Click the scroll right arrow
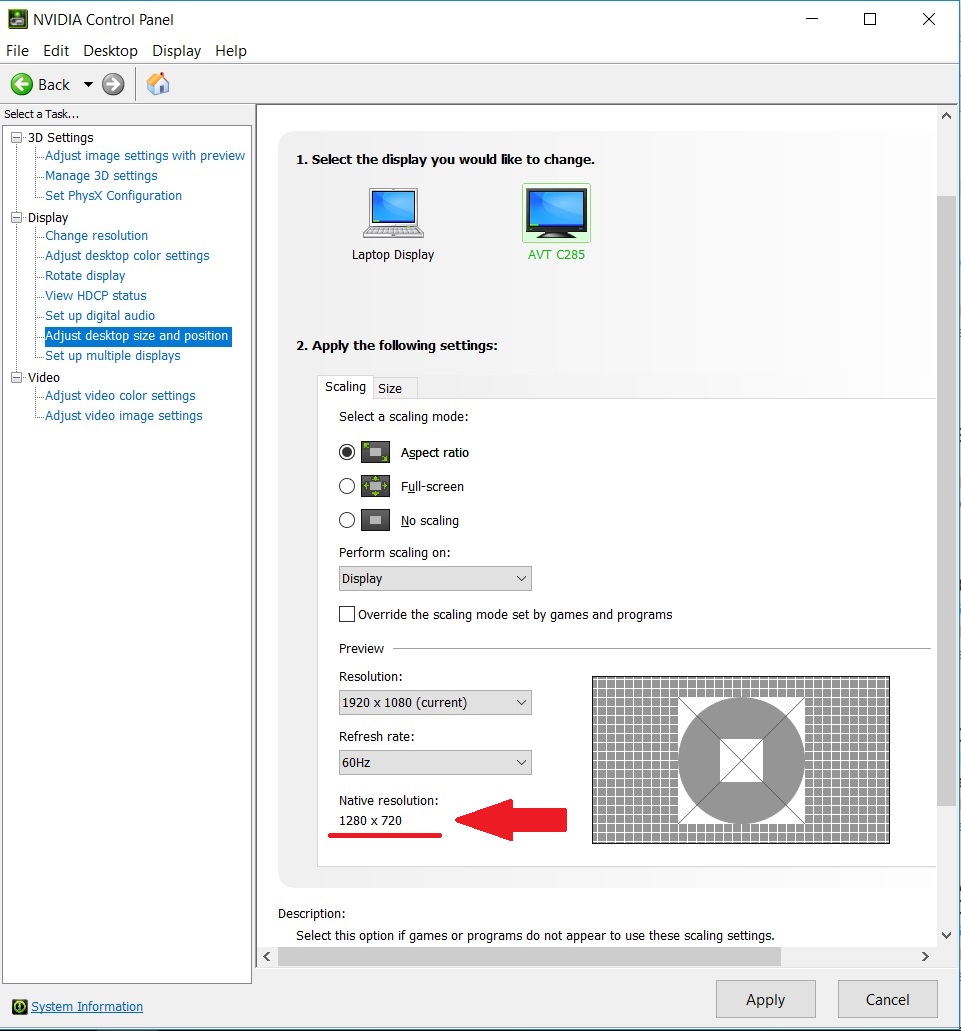The height and width of the screenshot is (1031, 961). point(925,956)
